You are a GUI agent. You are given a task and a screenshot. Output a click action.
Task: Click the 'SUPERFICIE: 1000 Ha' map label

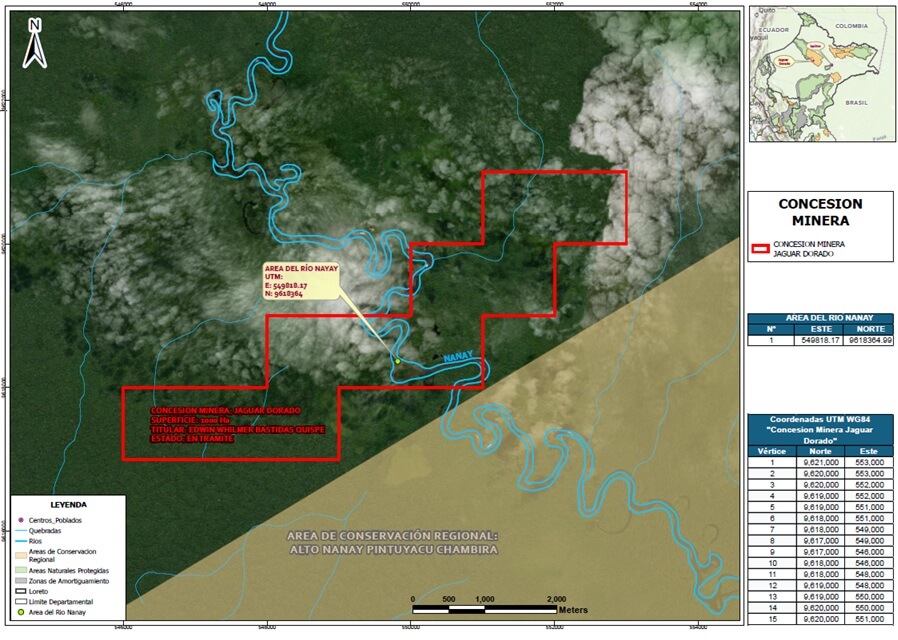click(x=190, y=420)
